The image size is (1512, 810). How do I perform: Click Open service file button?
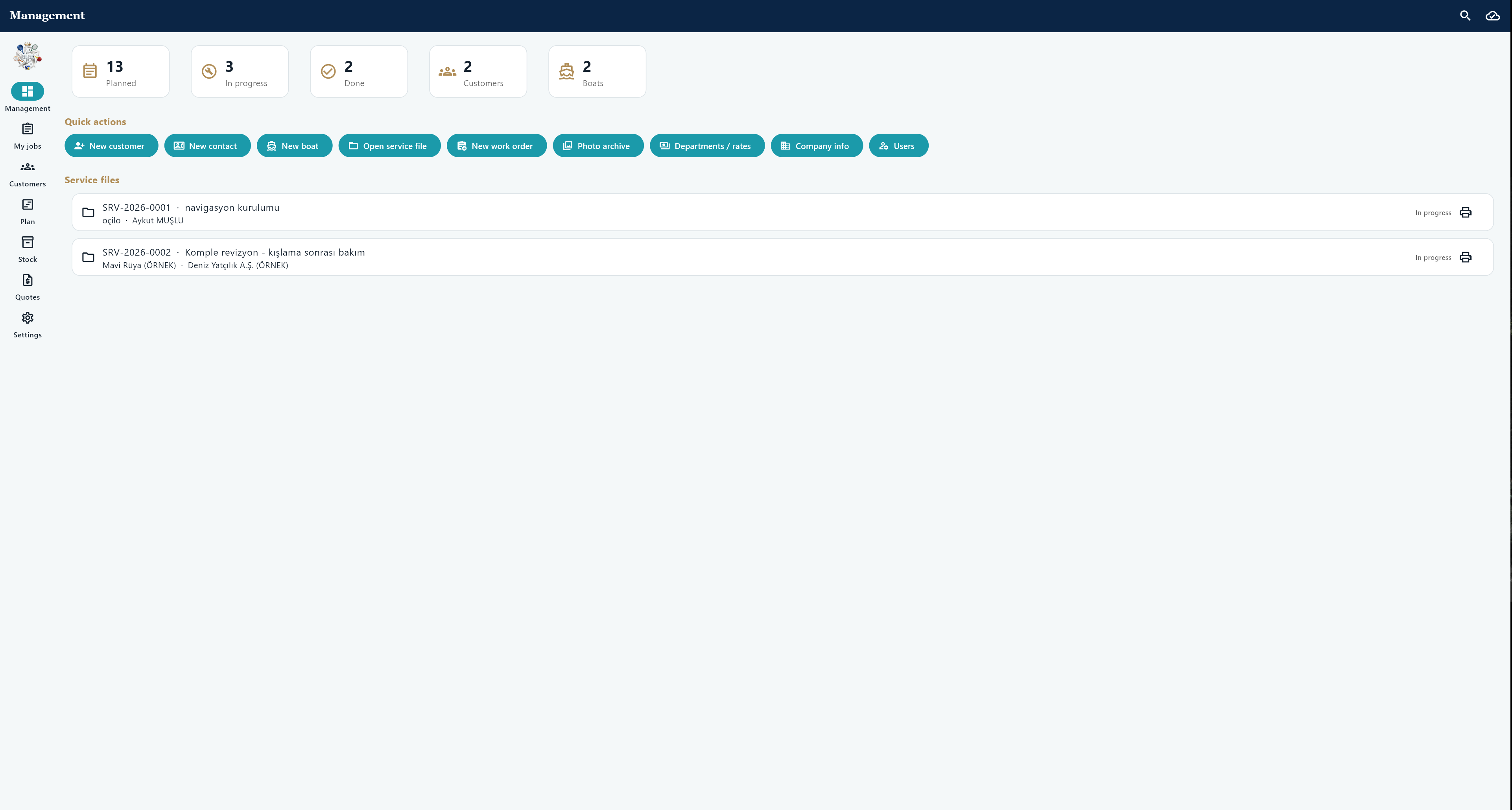pyautogui.click(x=389, y=145)
